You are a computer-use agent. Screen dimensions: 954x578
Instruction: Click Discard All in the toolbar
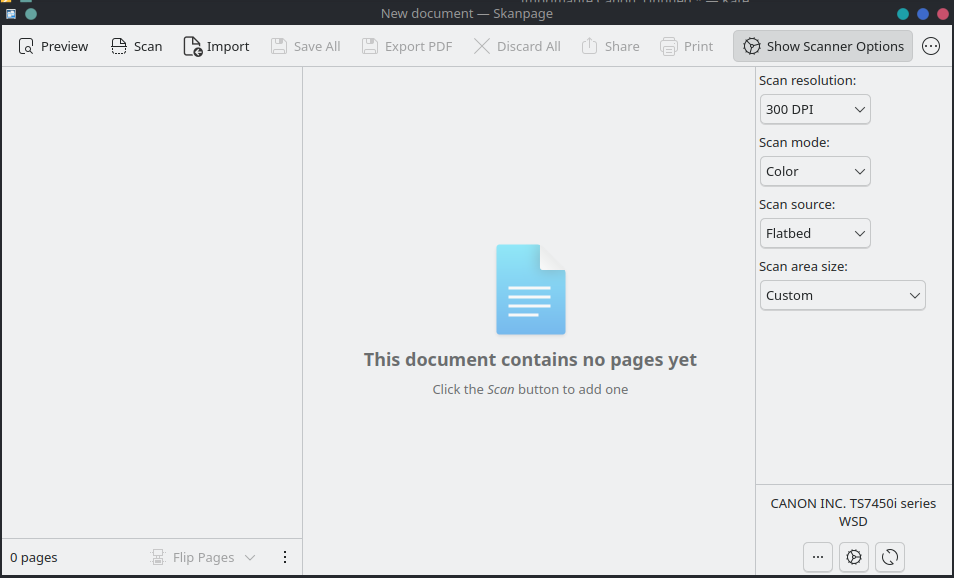click(x=517, y=46)
